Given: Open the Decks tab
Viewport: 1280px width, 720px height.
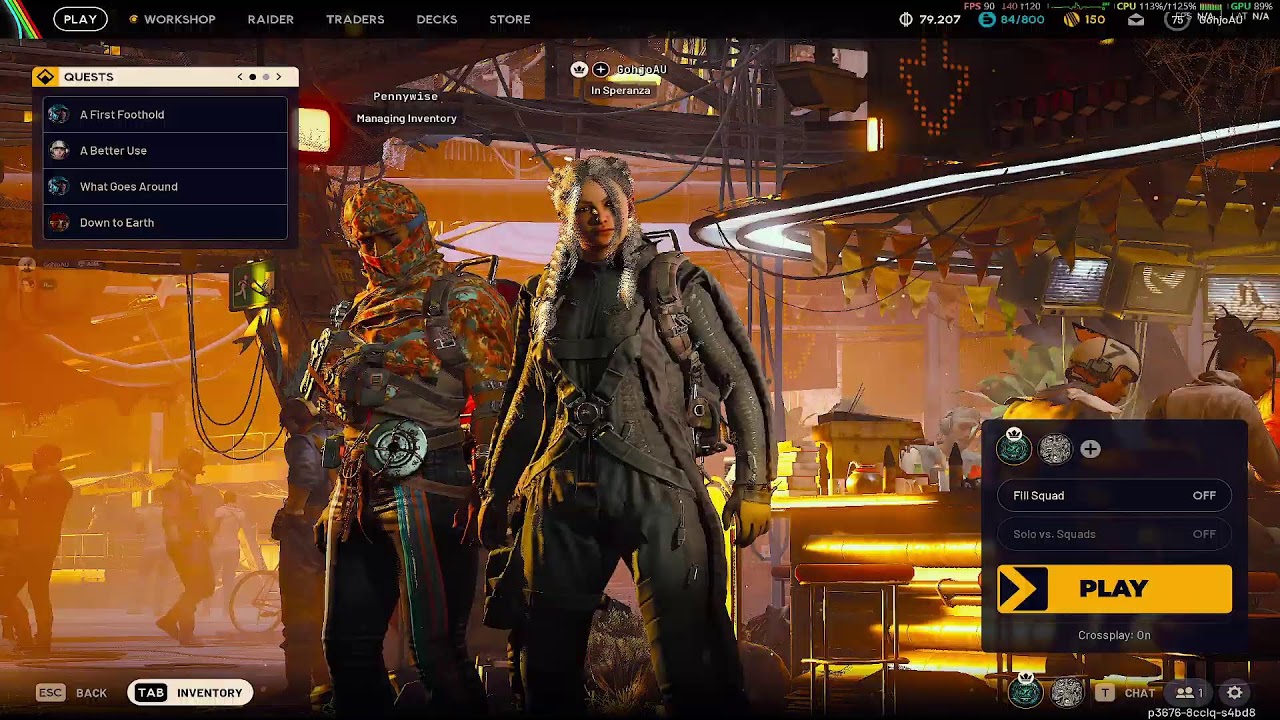Looking at the screenshot, I should [x=437, y=19].
